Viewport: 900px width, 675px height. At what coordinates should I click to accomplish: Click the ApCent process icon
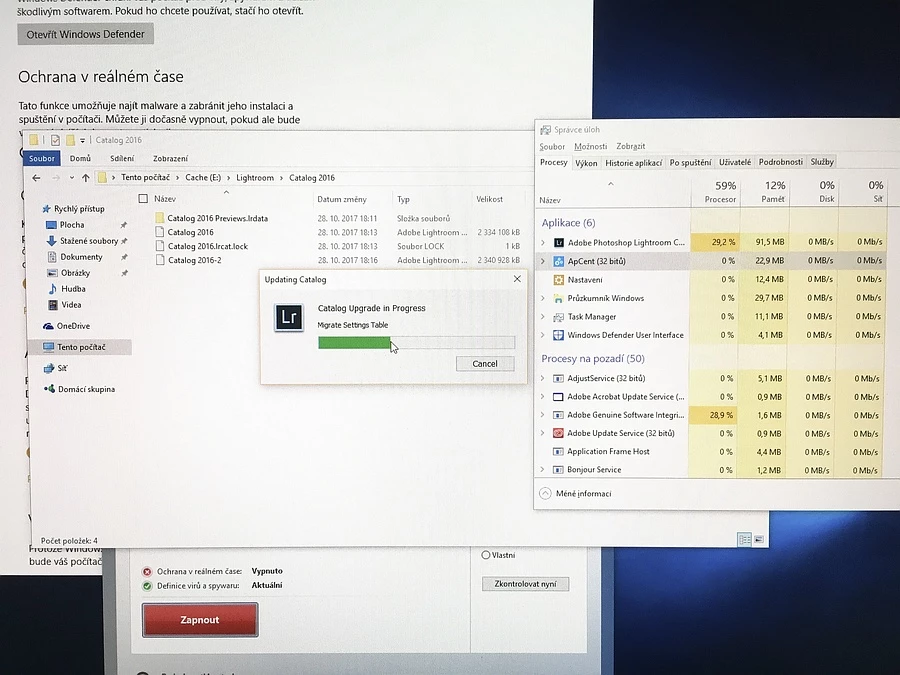(558, 261)
